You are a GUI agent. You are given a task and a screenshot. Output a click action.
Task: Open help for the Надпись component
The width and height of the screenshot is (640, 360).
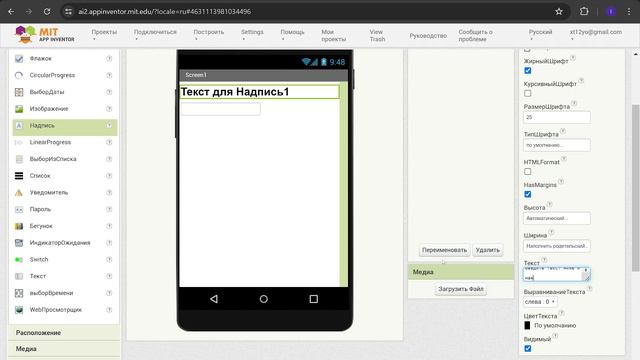[x=109, y=126]
